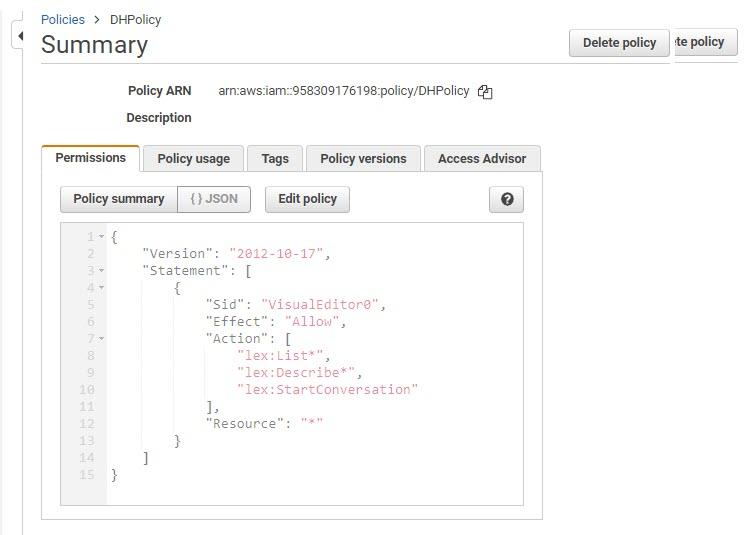Toggle the JSON view button
The image size is (745, 535).
(214, 199)
